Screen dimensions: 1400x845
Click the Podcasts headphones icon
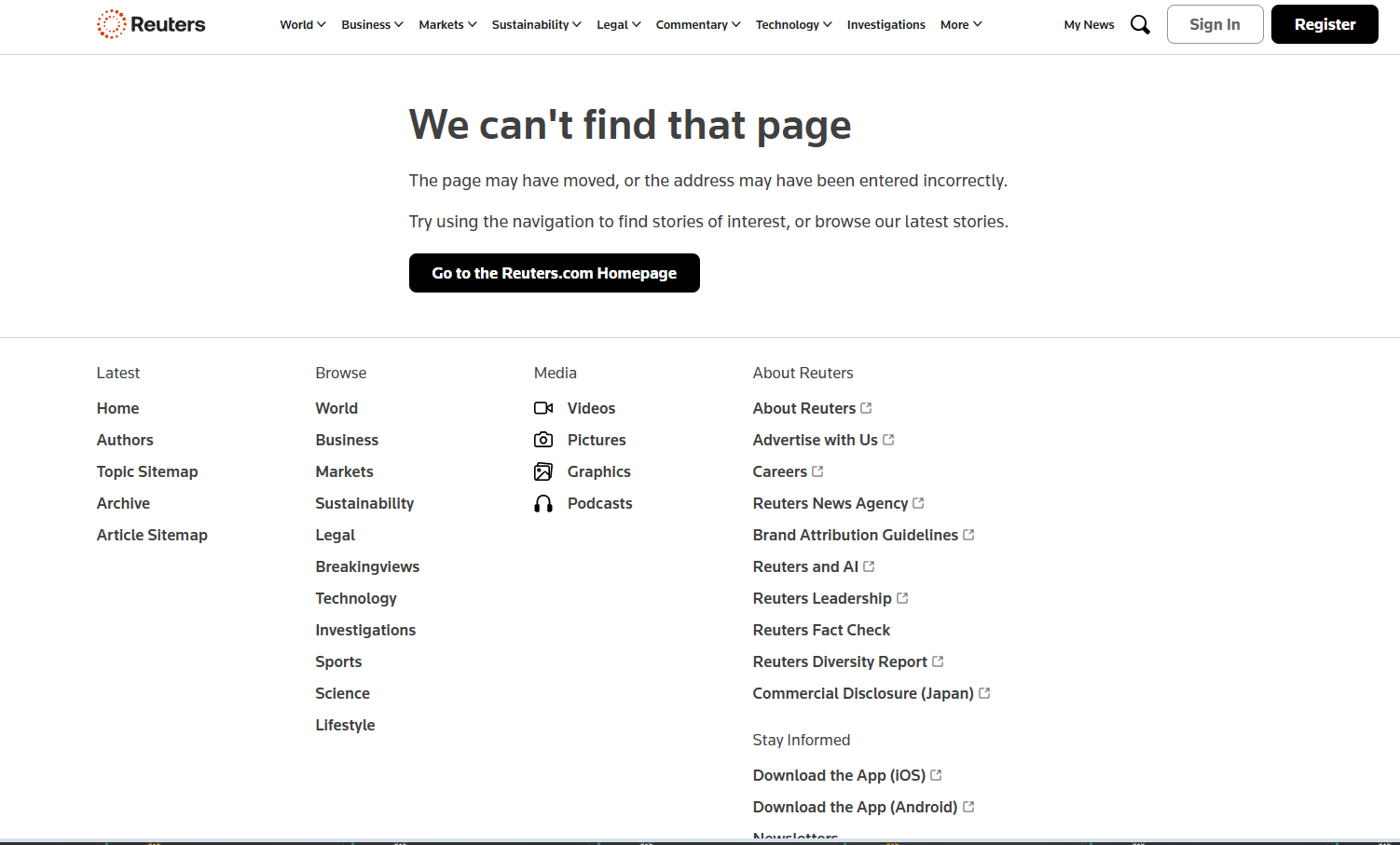point(543,503)
